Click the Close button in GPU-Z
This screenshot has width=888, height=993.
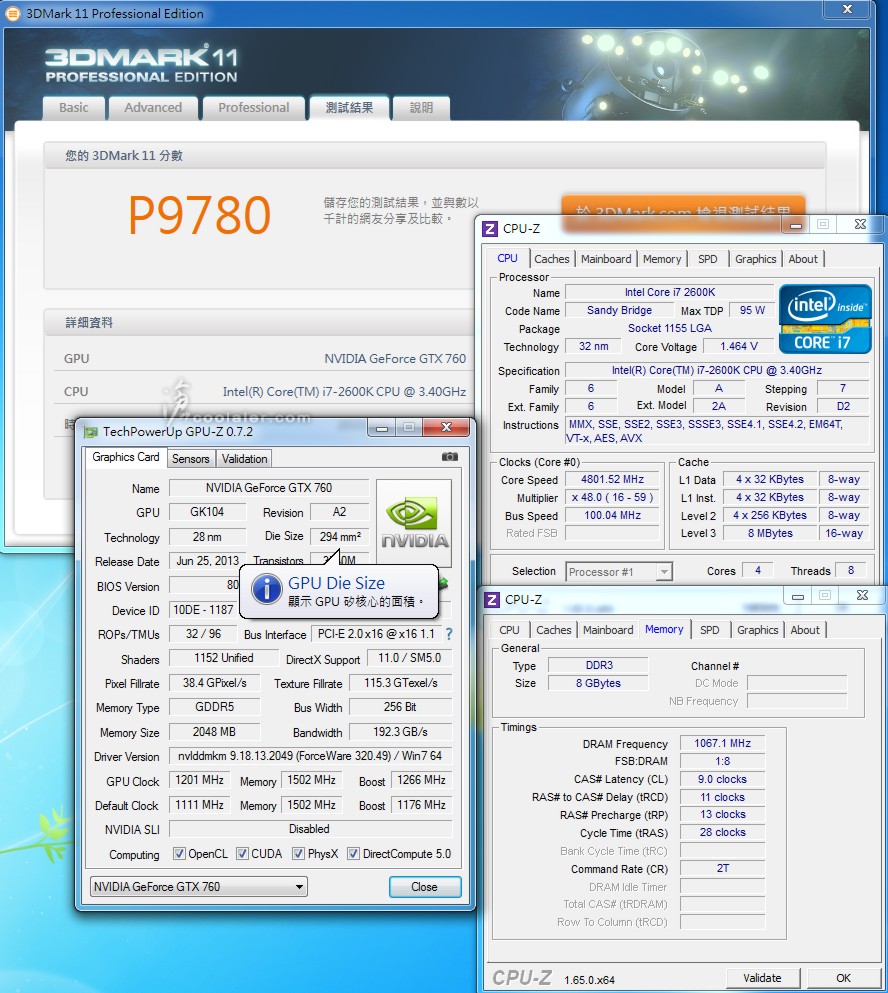(424, 887)
